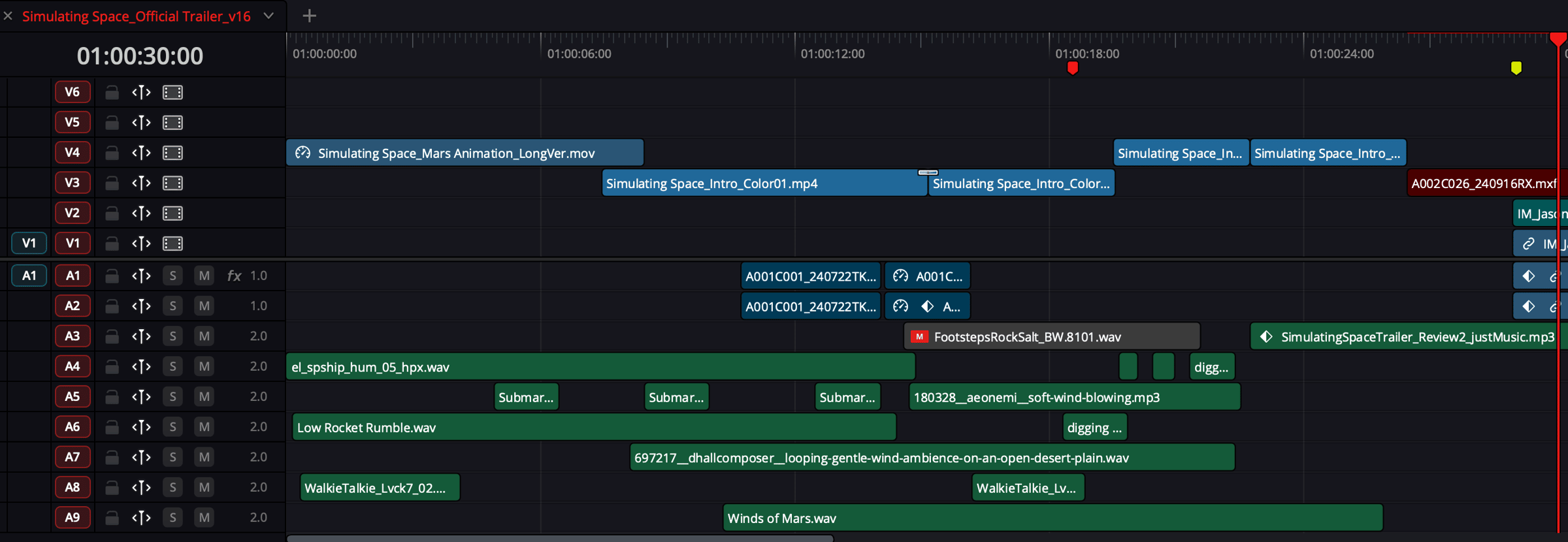Select the V1 source patch selector
Viewport: 1568px width, 542px height.
pyautogui.click(x=29, y=244)
